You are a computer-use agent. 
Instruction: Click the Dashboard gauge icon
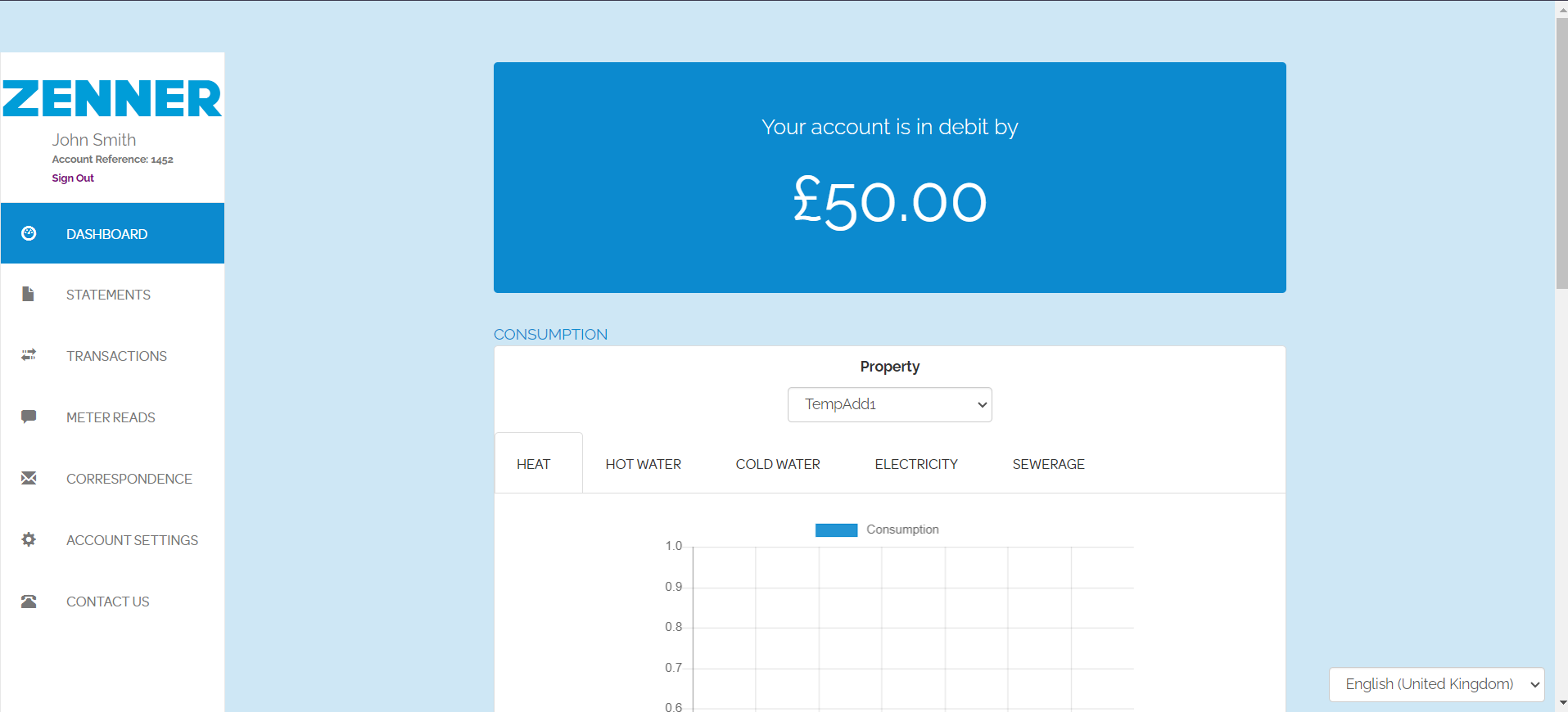coord(29,233)
